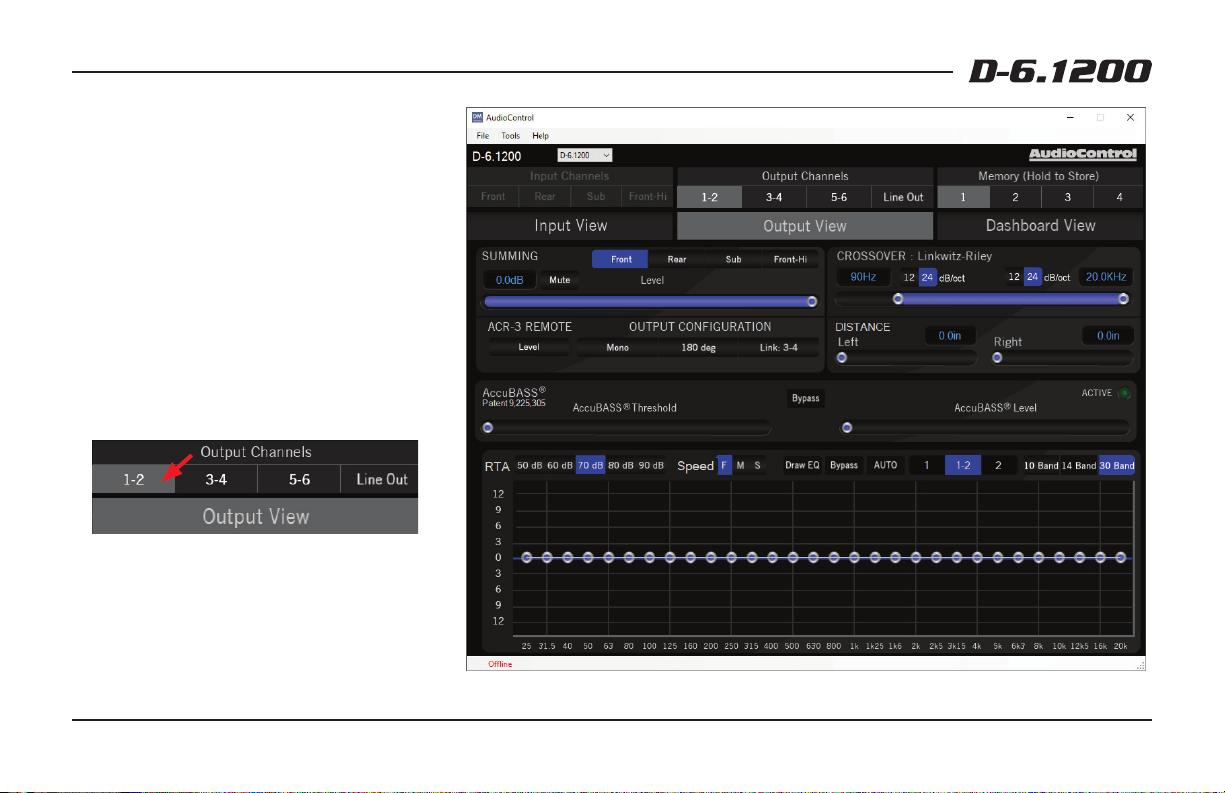Select low-pass 12 dB/oct slope
The width and height of the screenshot is (1225, 793).
(1014, 277)
